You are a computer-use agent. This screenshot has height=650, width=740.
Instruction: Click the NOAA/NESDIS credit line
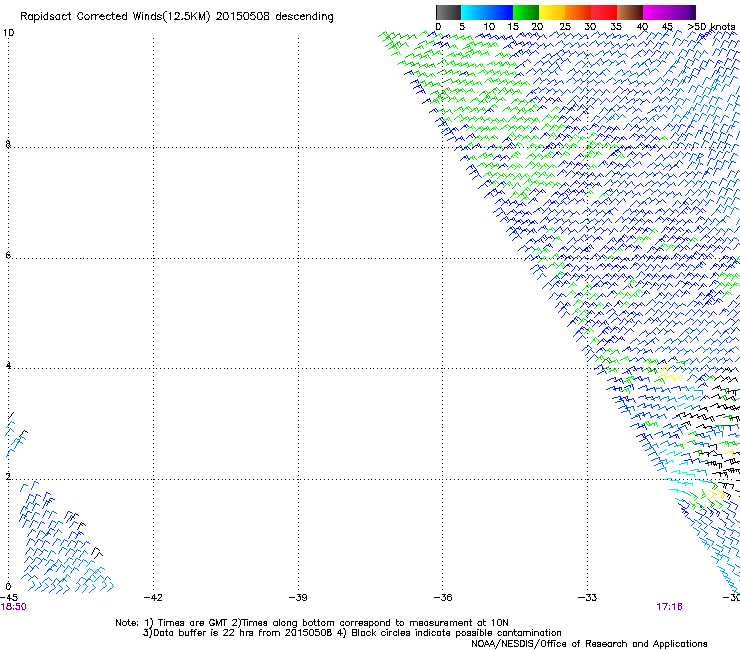pyautogui.click(x=589, y=644)
